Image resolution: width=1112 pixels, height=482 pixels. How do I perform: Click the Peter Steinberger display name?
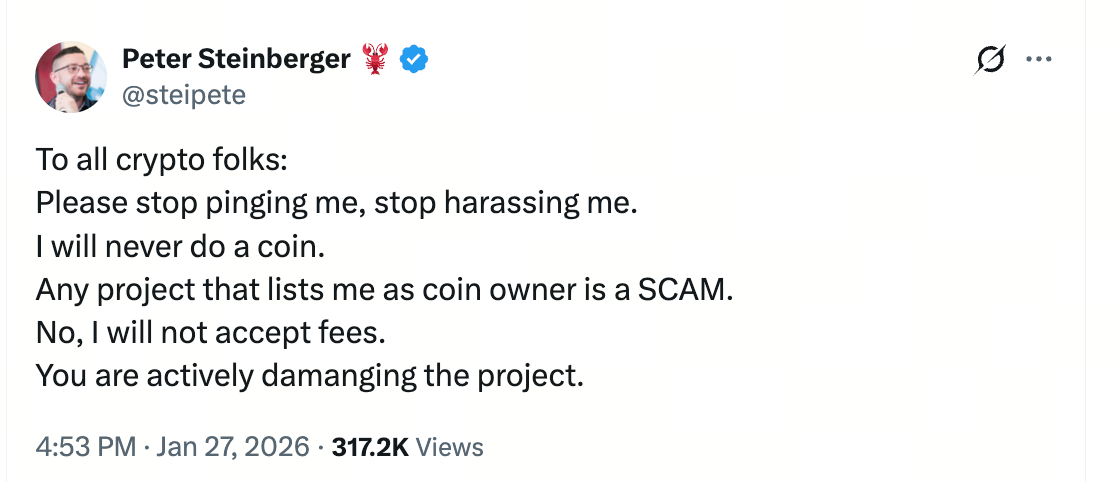[236, 60]
